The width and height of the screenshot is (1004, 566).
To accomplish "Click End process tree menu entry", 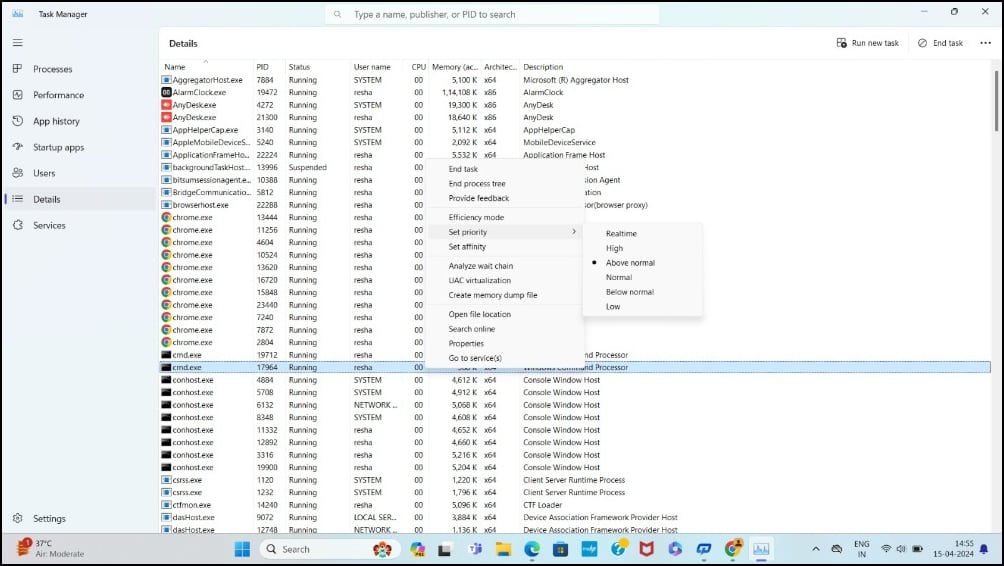I will point(477,184).
